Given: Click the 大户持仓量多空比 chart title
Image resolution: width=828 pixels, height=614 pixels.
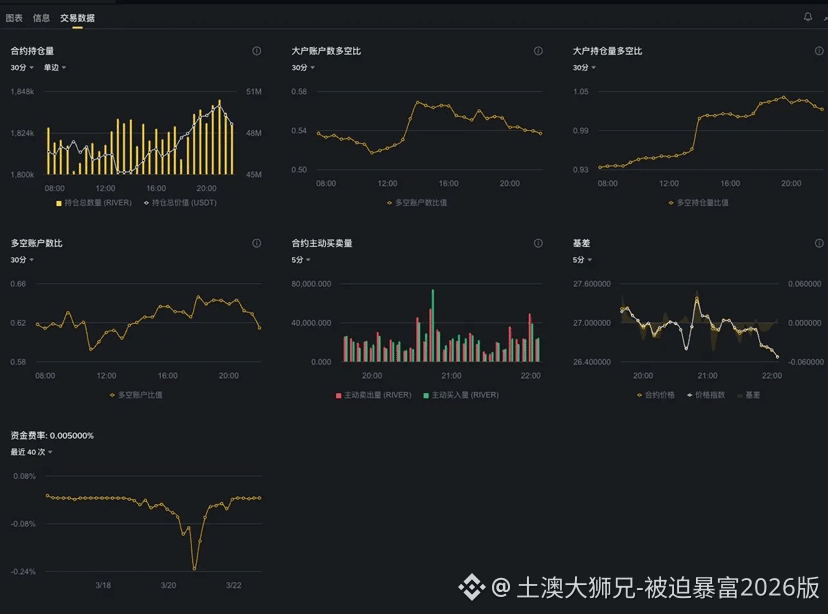Looking at the screenshot, I should (607, 51).
